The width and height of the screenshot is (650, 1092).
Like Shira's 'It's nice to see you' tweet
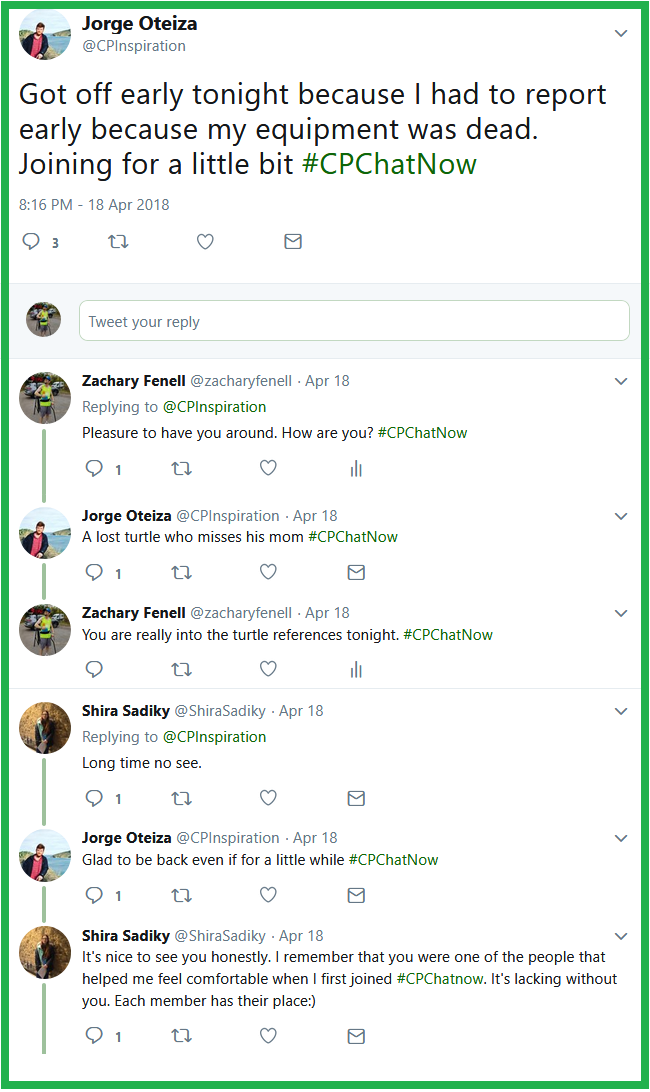268,1036
